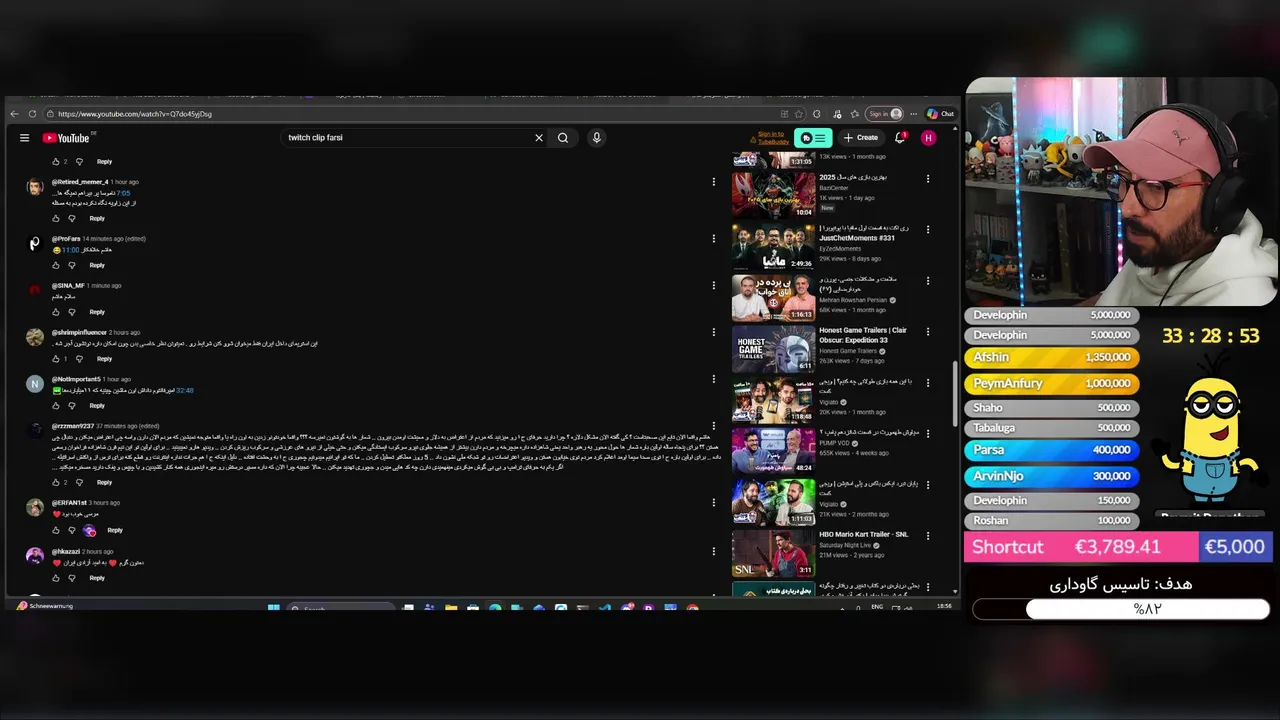Like the @NotImportant5 comment
The width and height of the screenshot is (1280, 720).
tap(56, 406)
